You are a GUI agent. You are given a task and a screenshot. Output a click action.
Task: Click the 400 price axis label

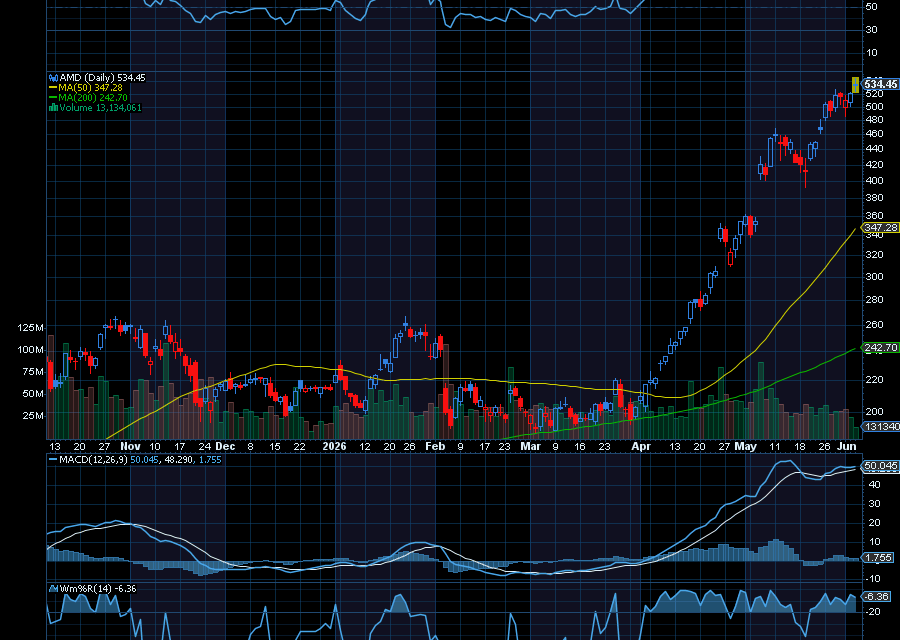pos(874,180)
